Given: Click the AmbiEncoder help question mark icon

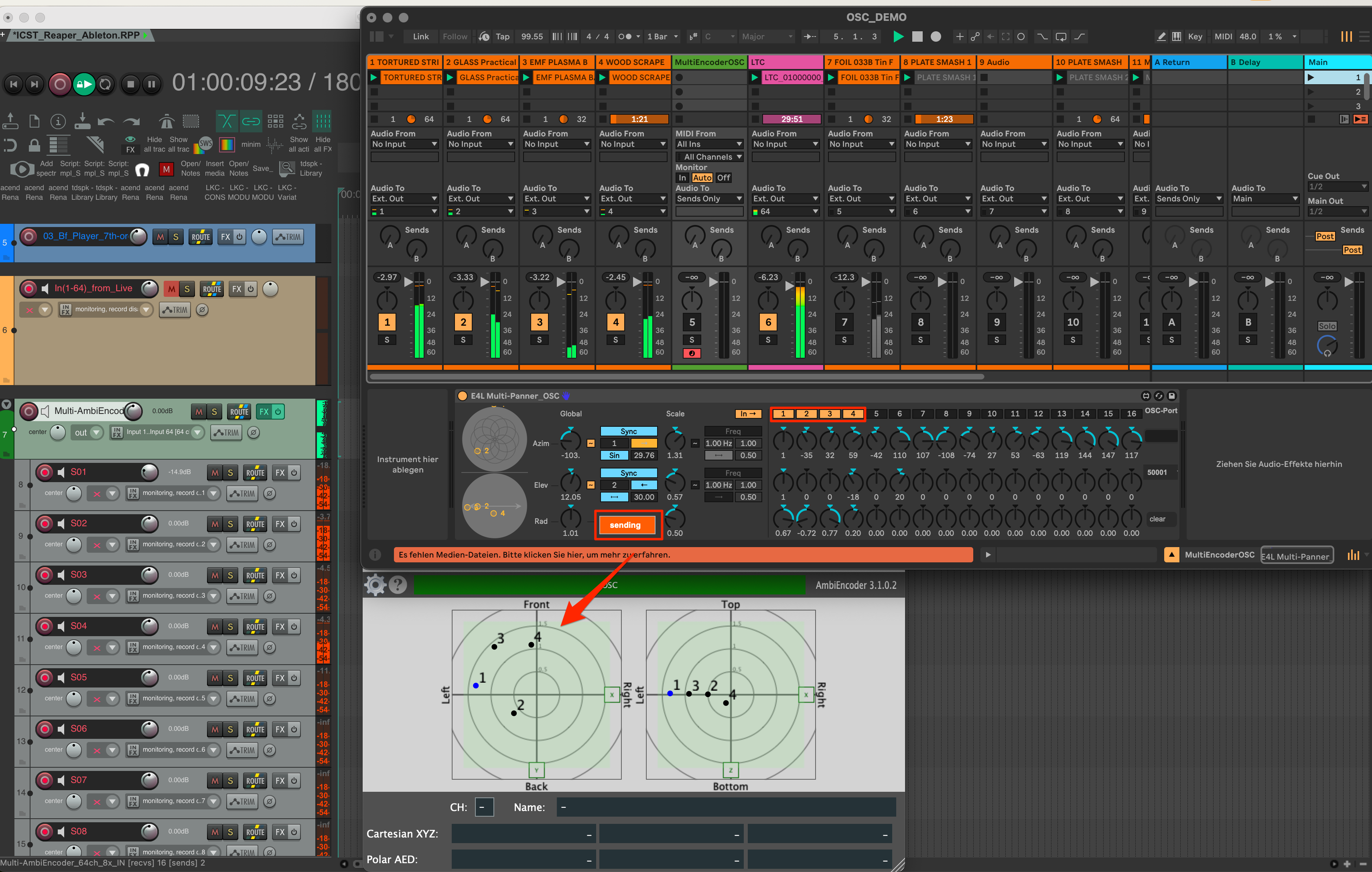Looking at the screenshot, I should pyautogui.click(x=398, y=584).
